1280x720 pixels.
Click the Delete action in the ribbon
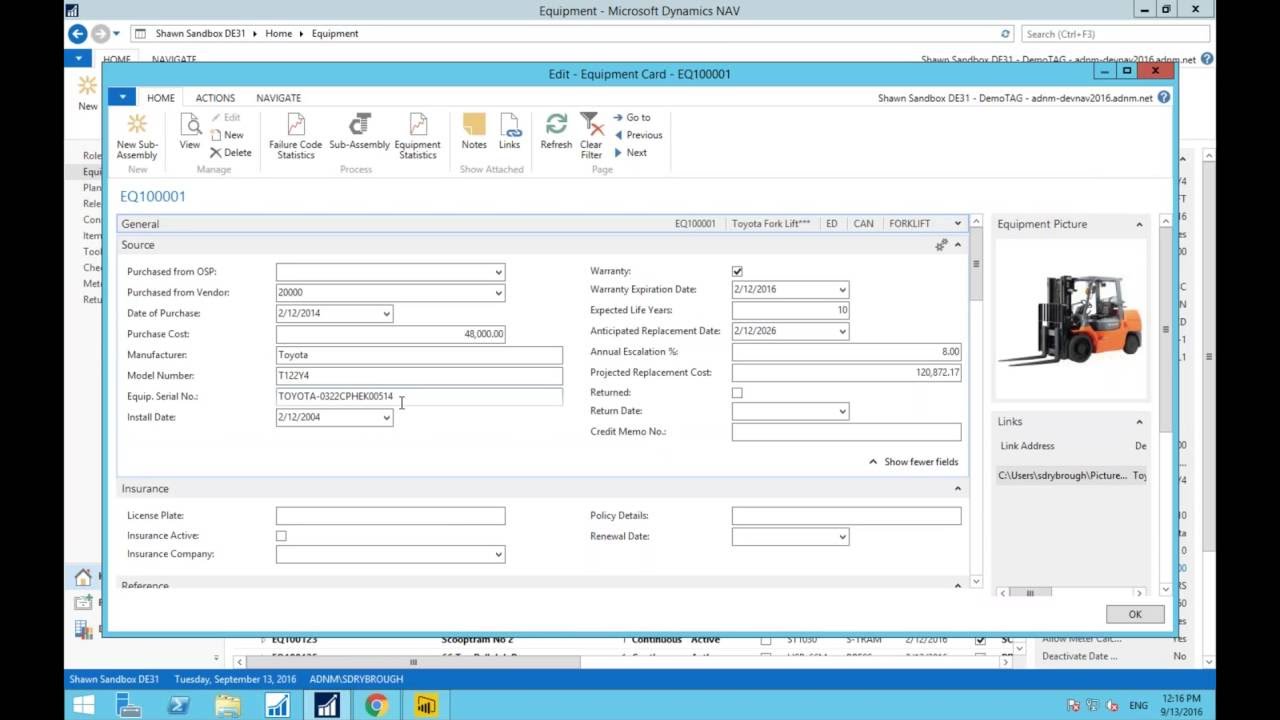point(230,153)
